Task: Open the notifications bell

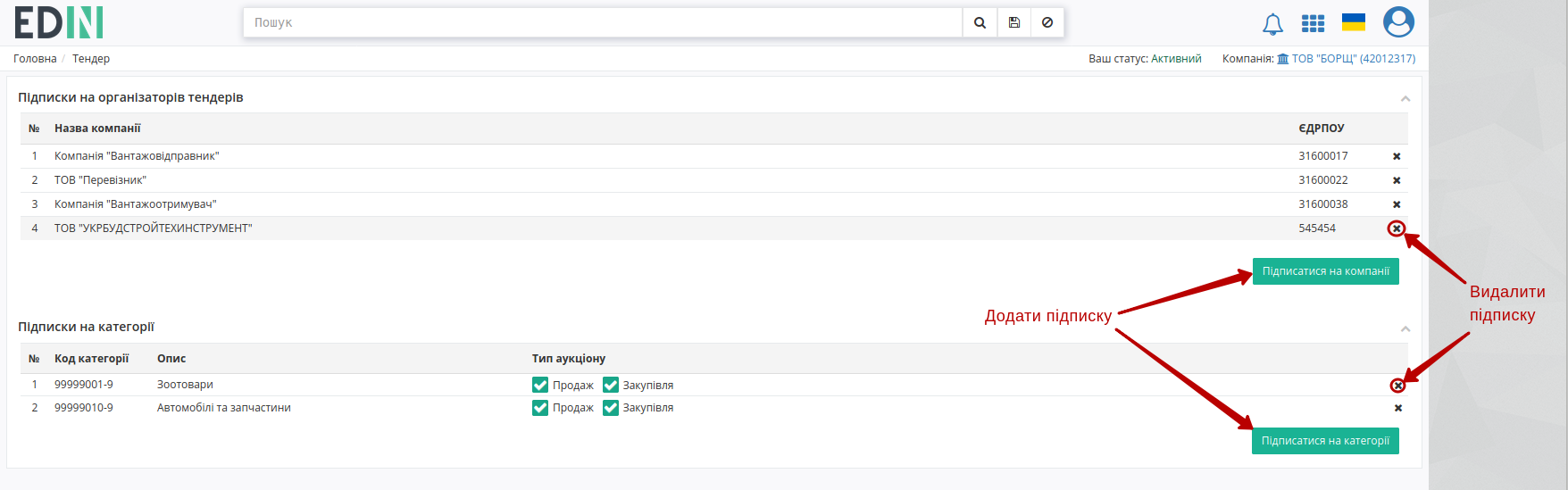Action: click(x=1272, y=24)
